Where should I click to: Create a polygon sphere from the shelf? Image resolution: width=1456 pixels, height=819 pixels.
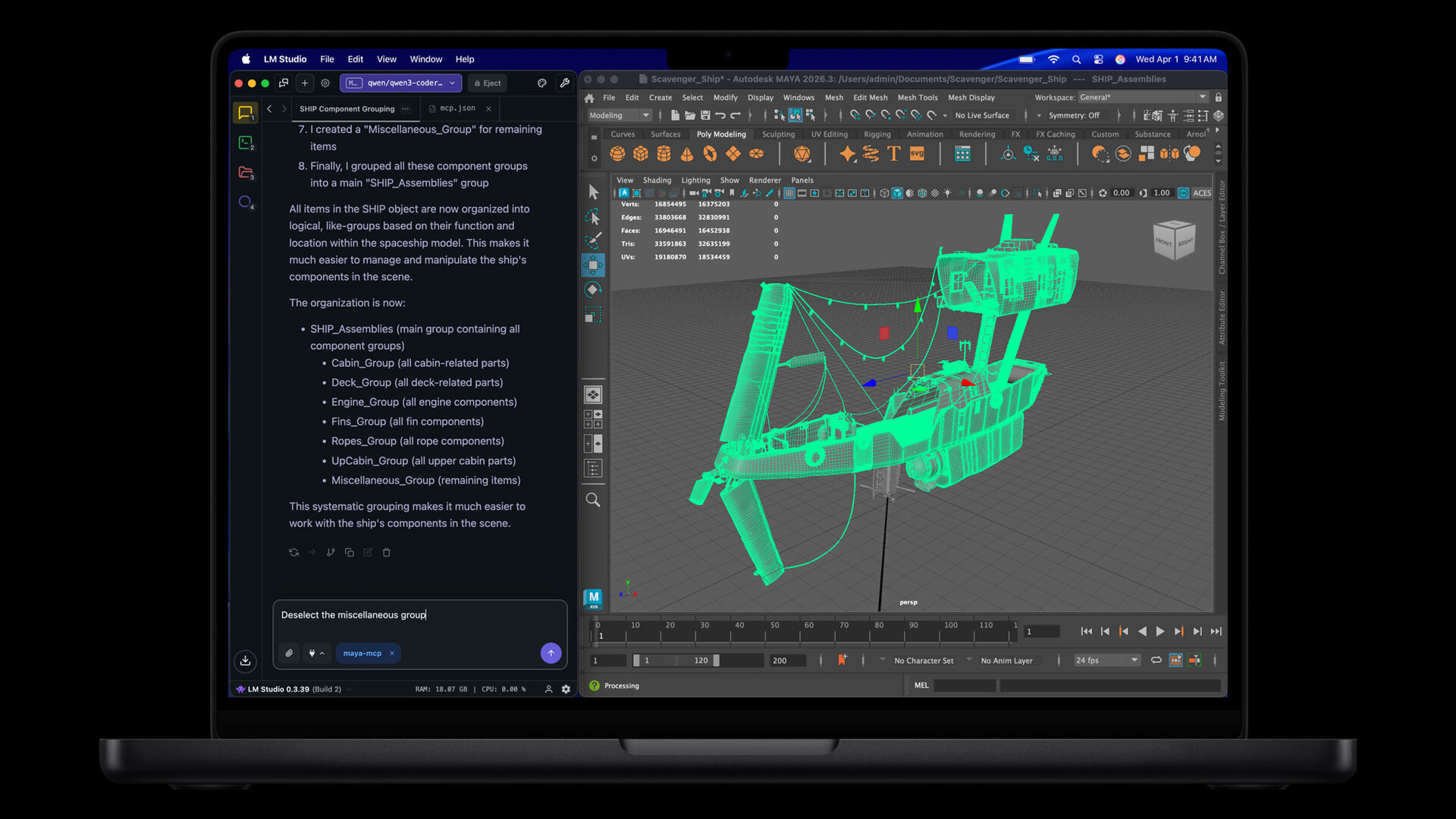coord(617,154)
